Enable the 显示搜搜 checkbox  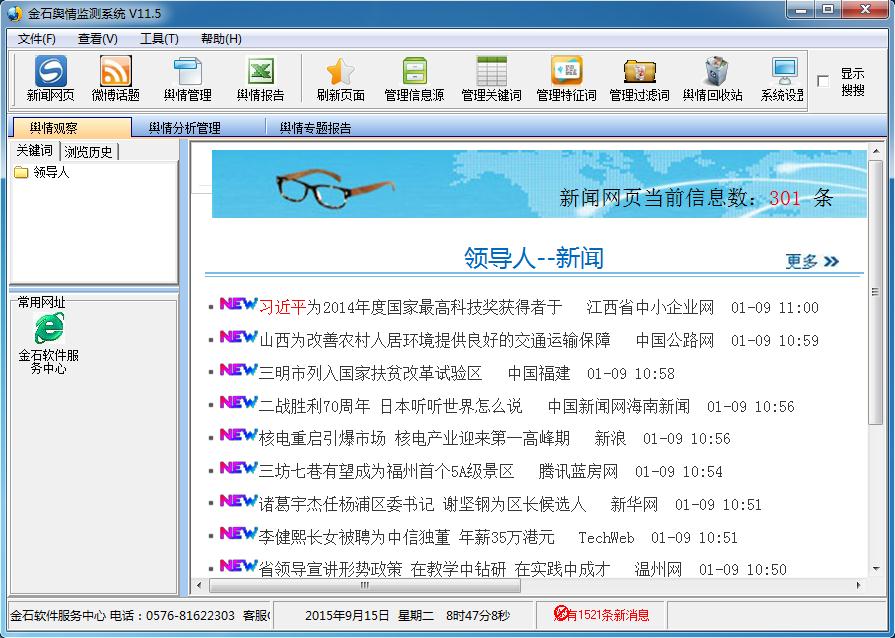tap(824, 79)
